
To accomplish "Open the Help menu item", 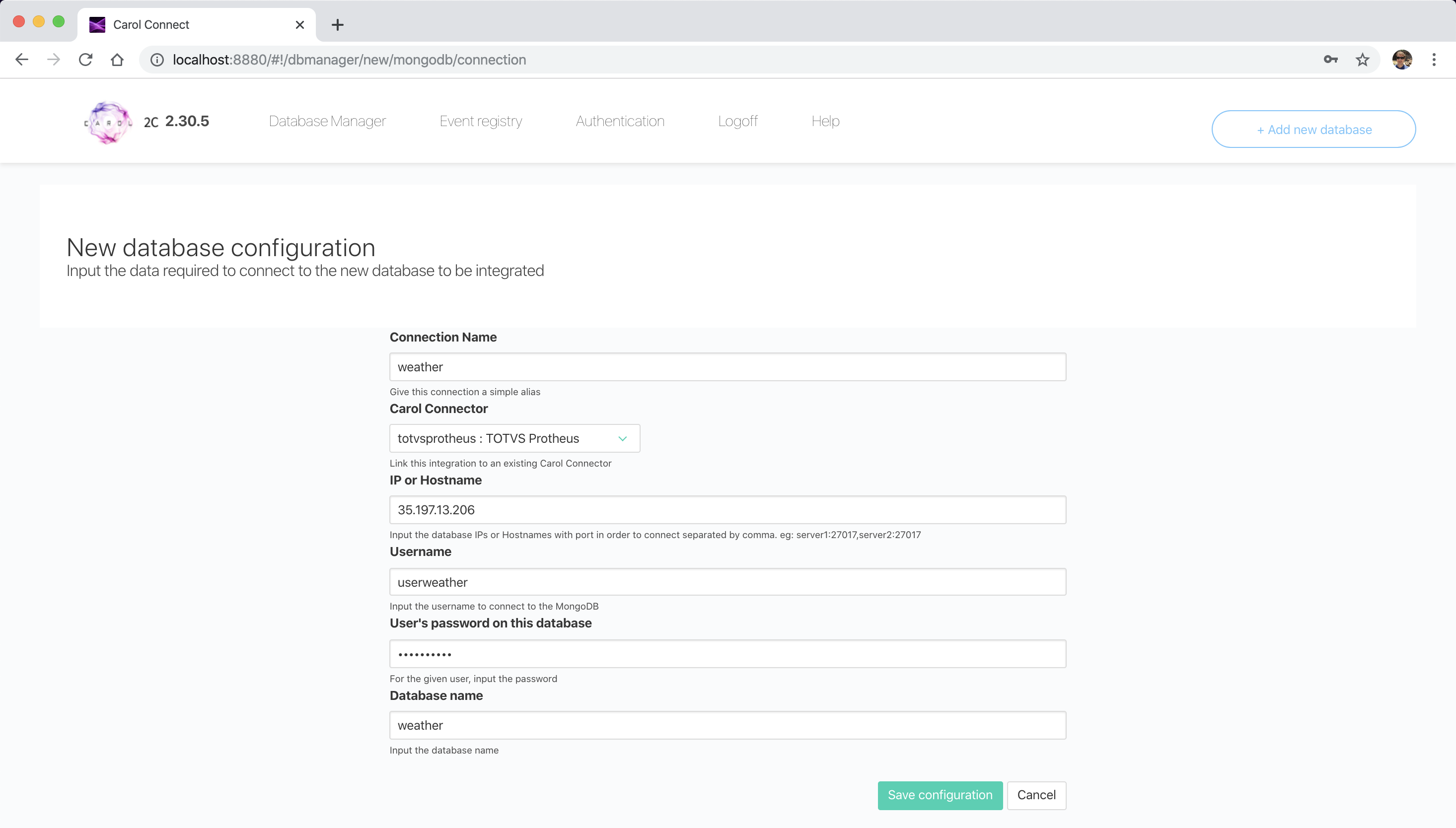I will click(825, 121).
